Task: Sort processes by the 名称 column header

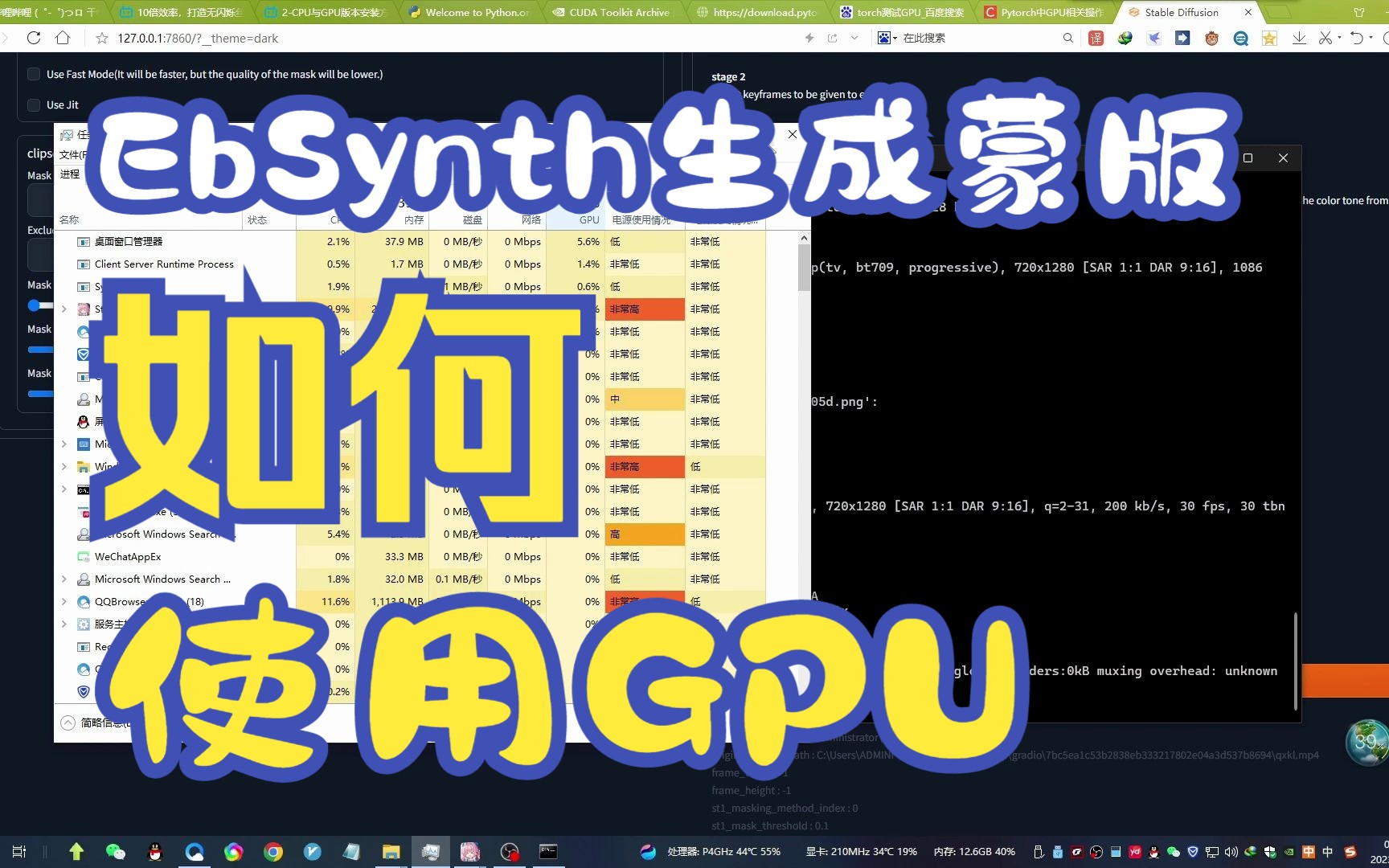Action: [x=69, y=219]
